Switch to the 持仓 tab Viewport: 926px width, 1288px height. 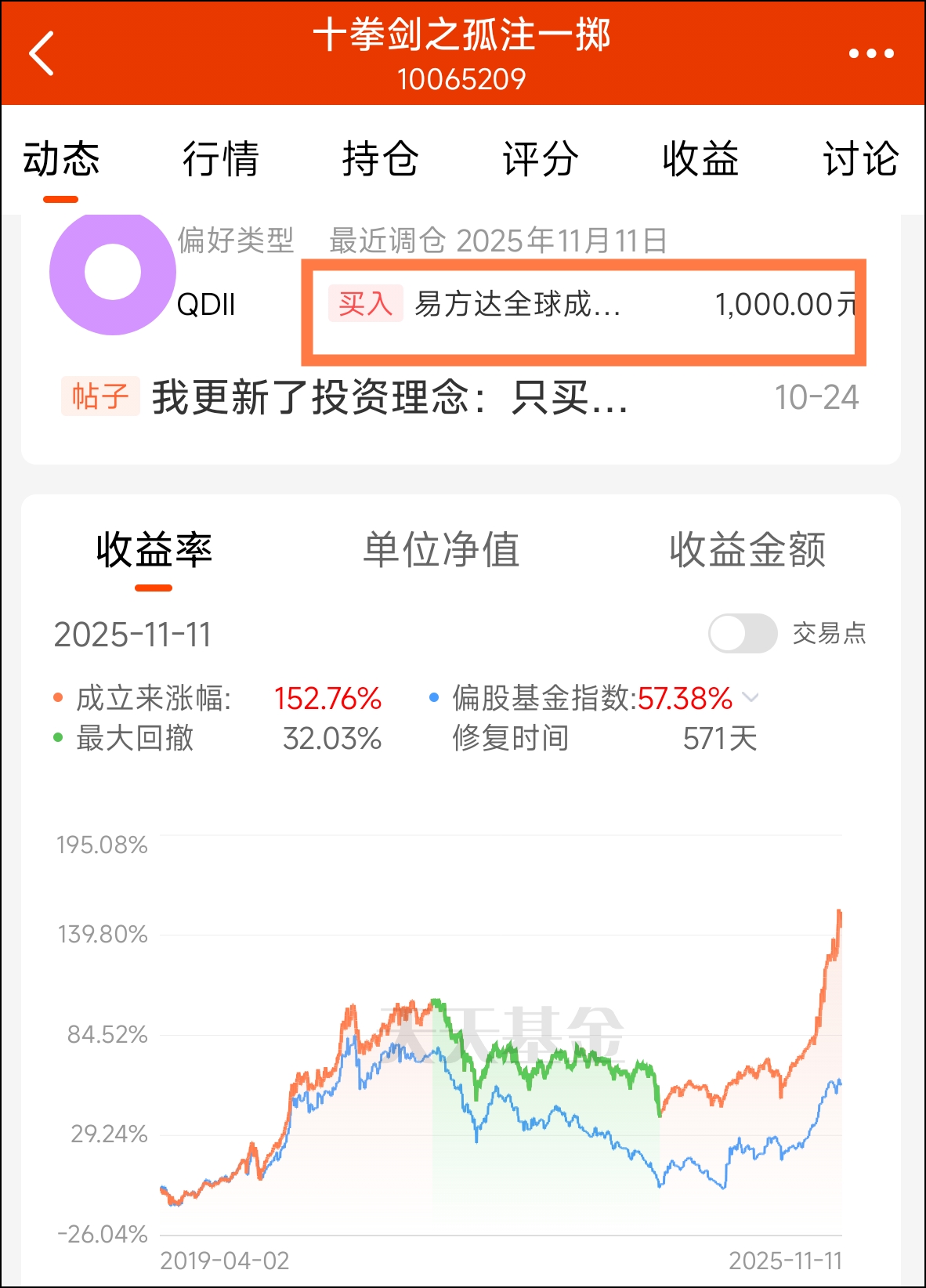381,159
